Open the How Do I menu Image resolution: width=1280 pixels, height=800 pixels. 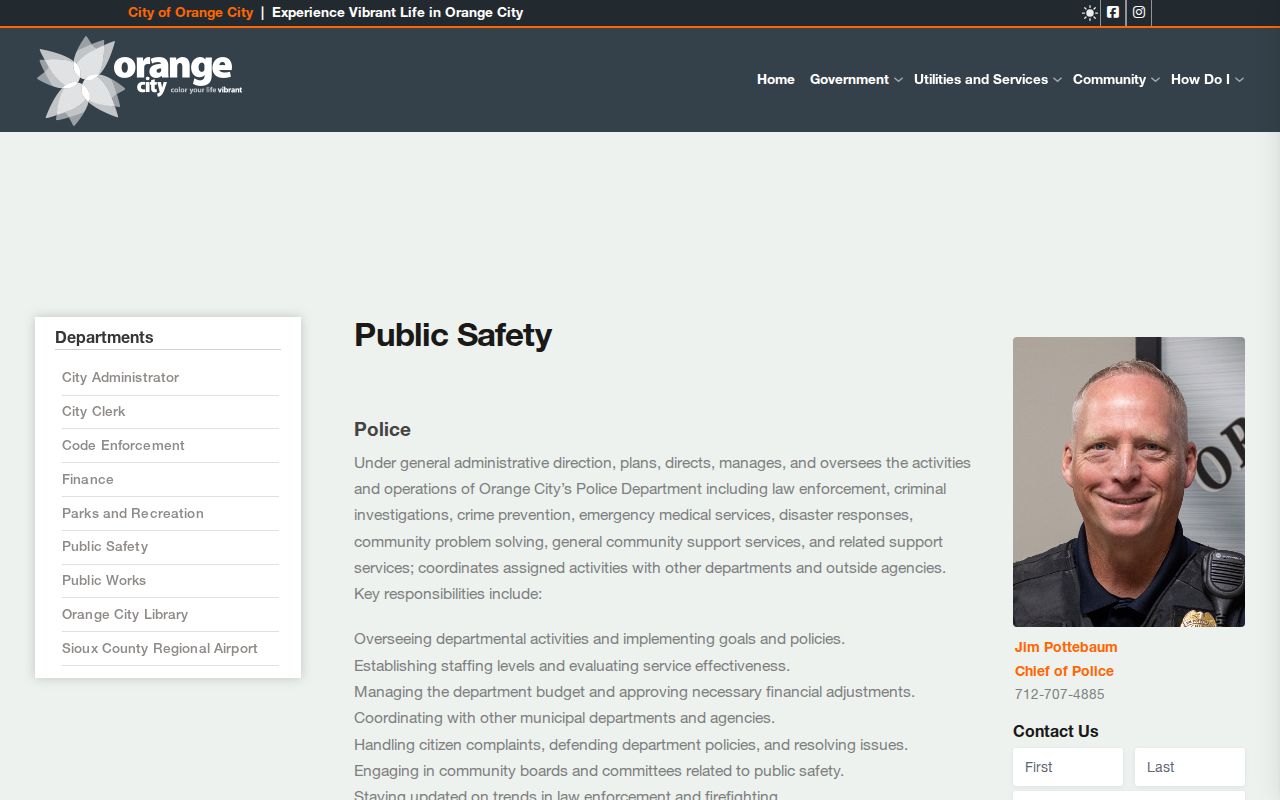pos(1200,79)
